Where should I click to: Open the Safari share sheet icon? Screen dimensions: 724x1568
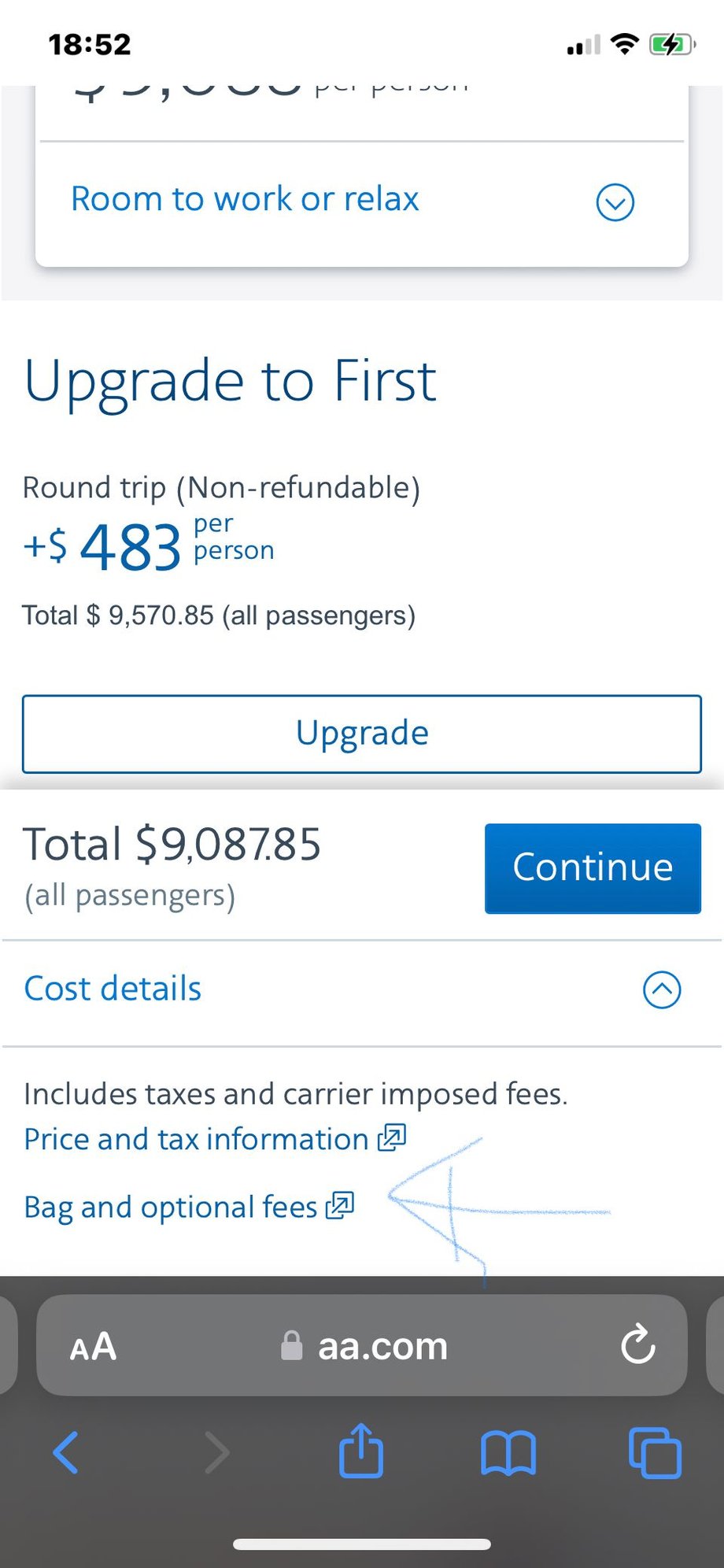[x=361, y=1451]
